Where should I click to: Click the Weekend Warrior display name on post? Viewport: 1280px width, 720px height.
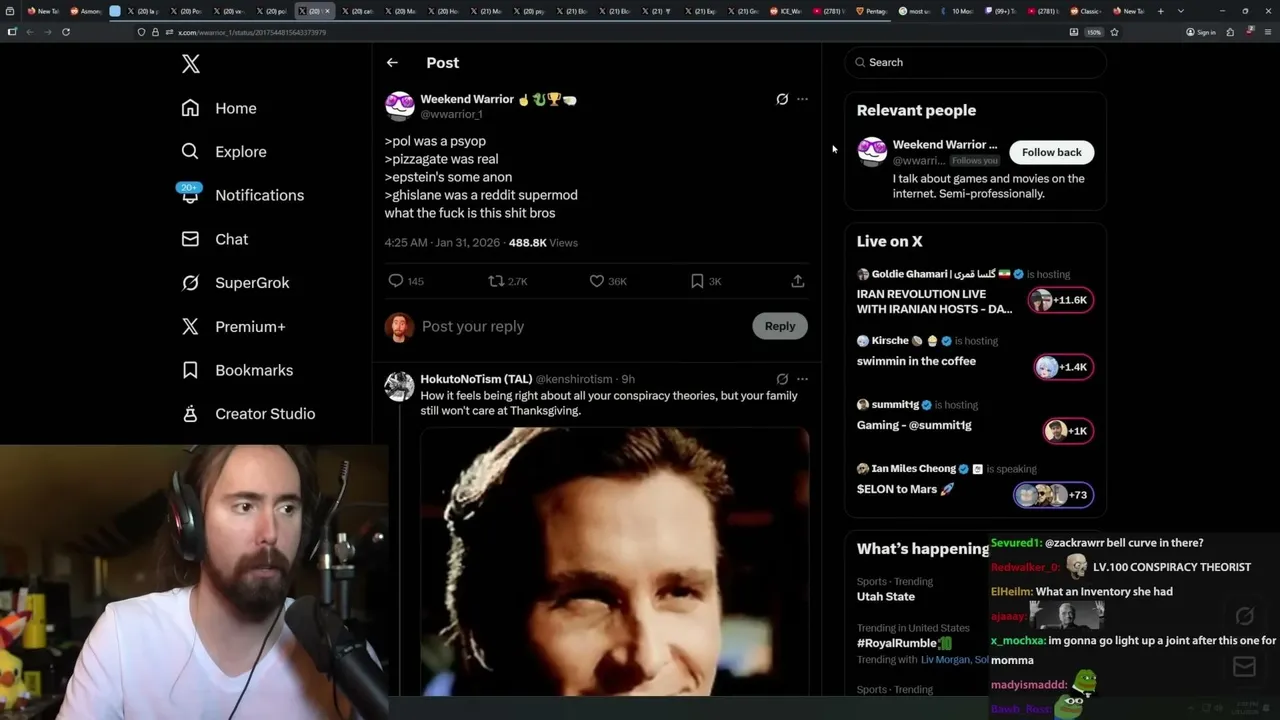(x=467, y=100)
